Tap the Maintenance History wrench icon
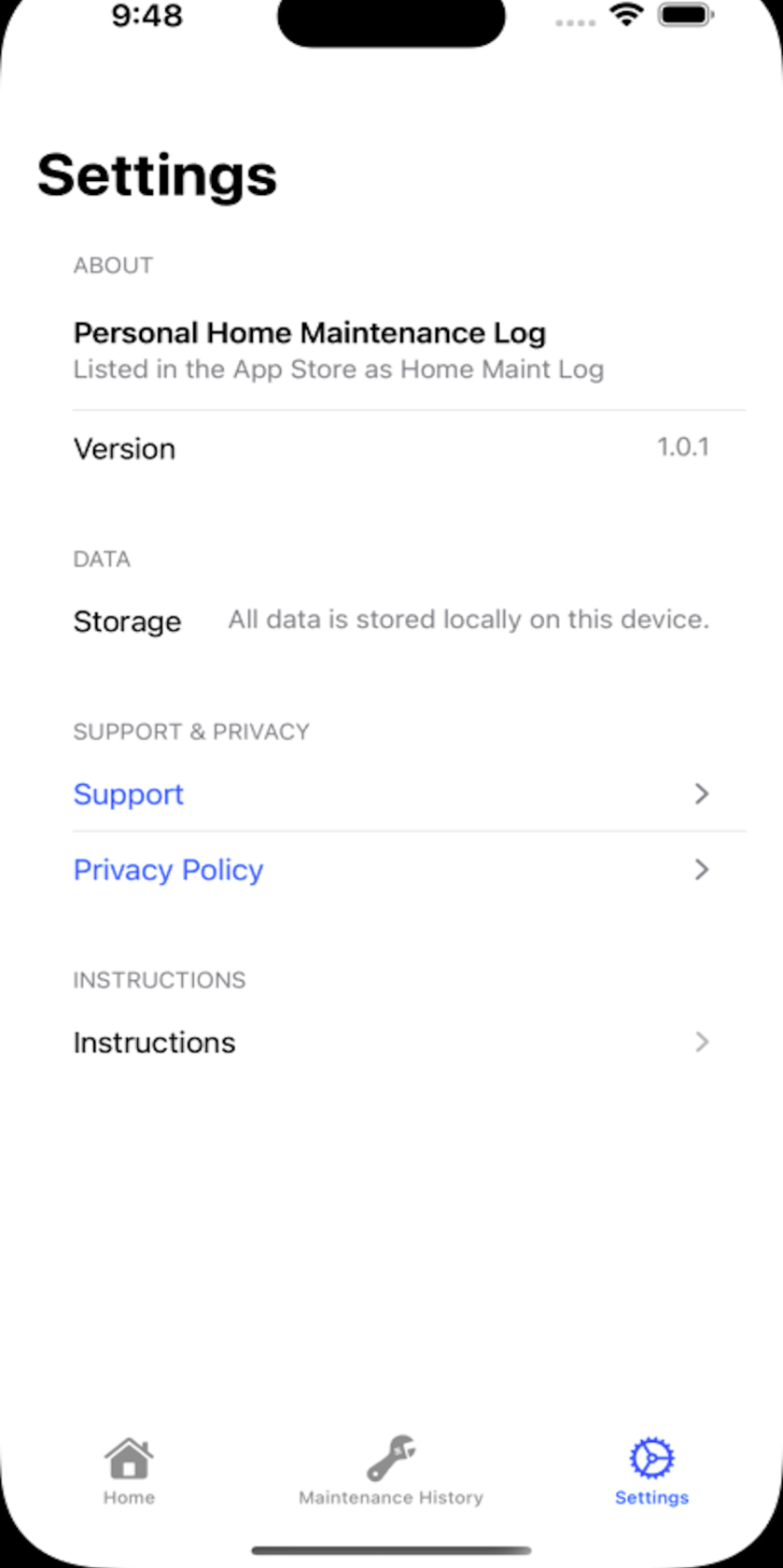The height and width of the screenshot is (1568, 783). pyautogui.click(x=391, y=1458)
